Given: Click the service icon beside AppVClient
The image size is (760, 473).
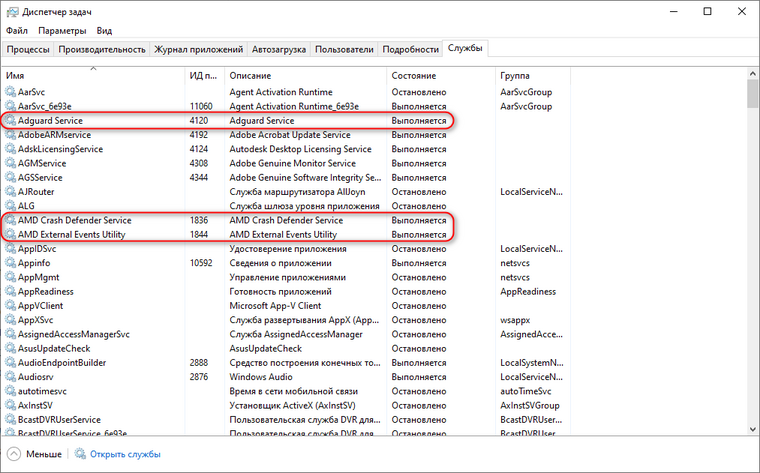Looking at the screenshot, I should pyautogui.click(x=10, y=305).
